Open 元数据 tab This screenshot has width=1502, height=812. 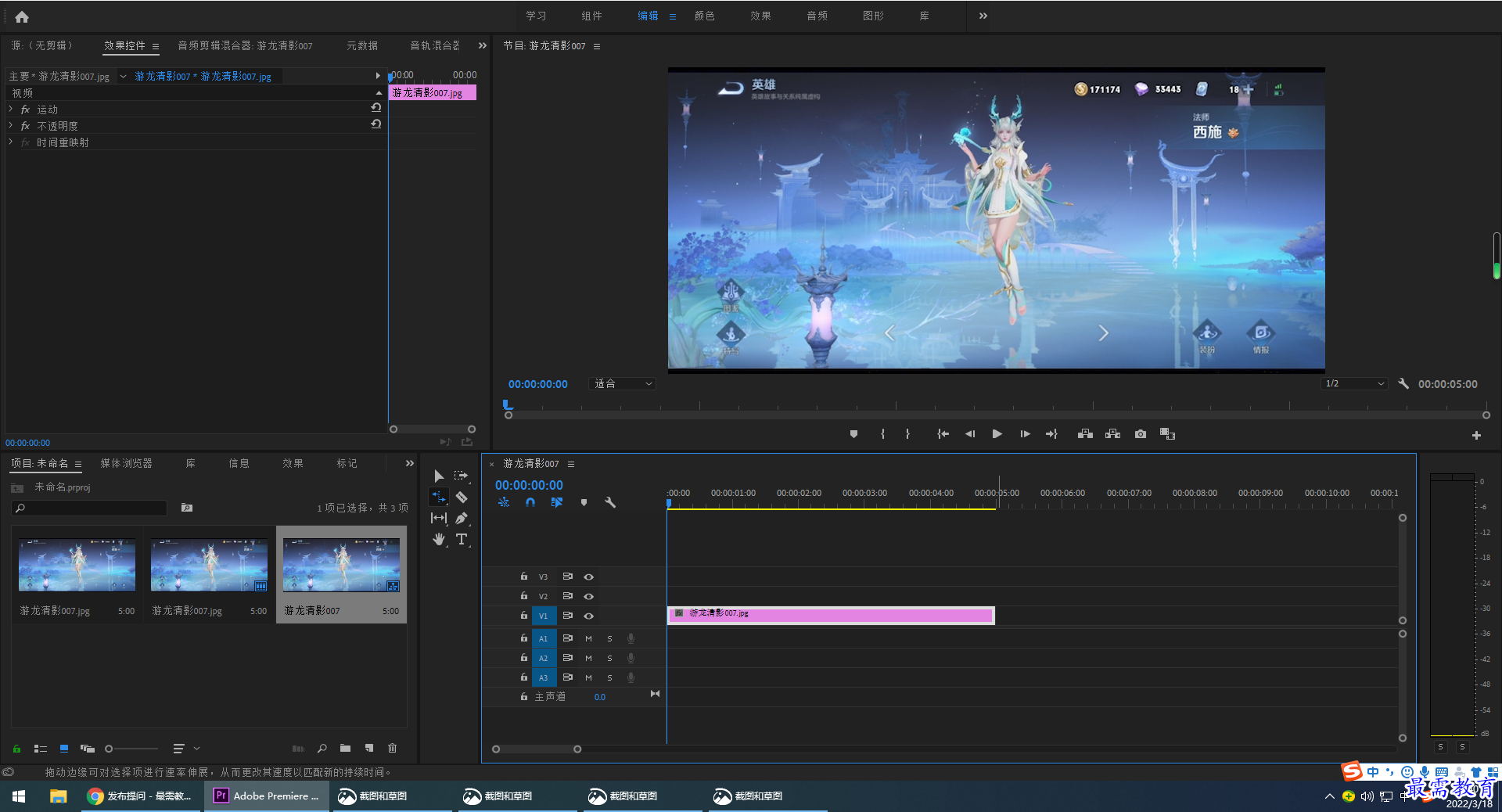pos(362,46)
